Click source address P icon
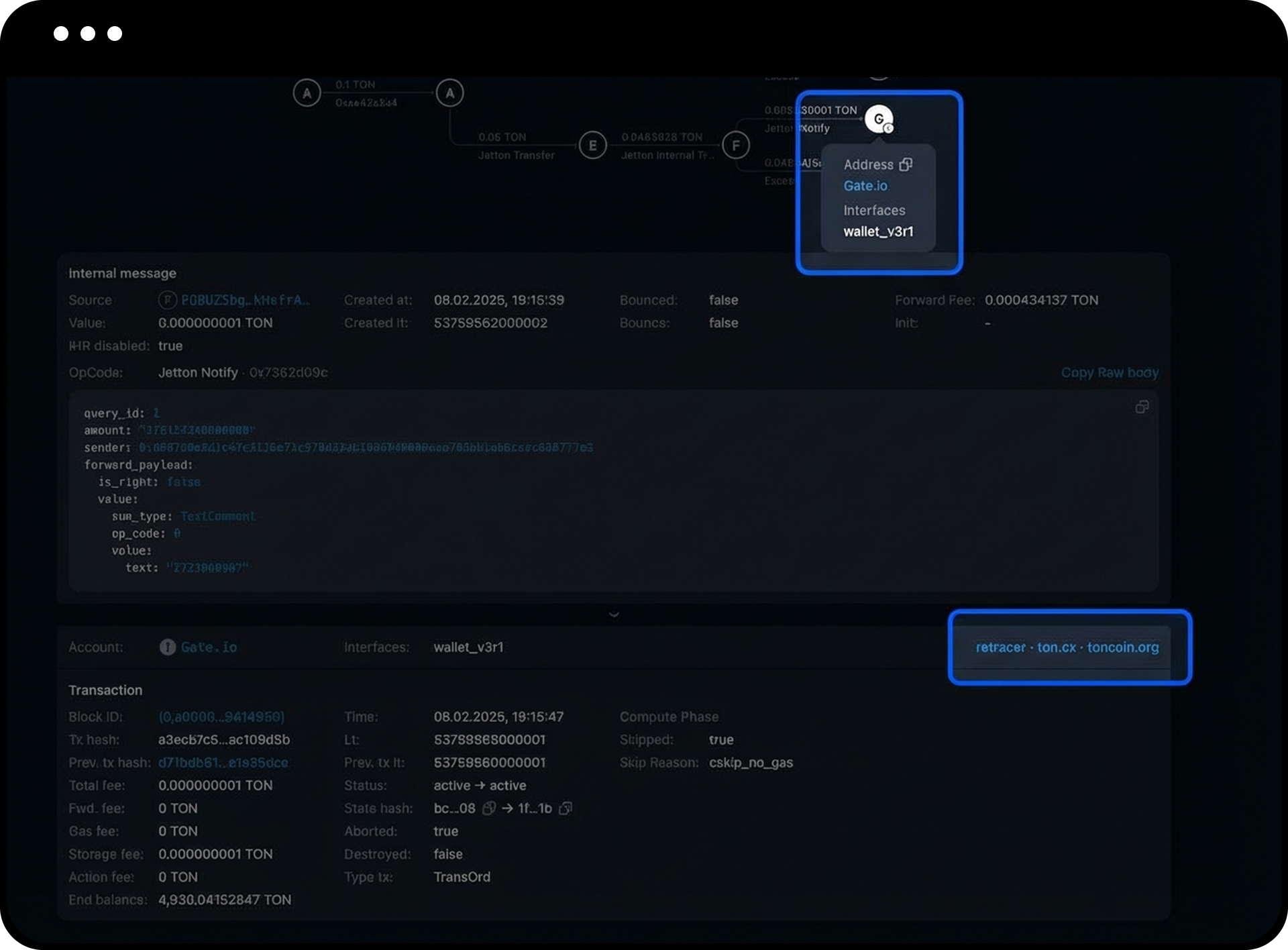Viewport: 1288px width, 950px height. tap(167, 300)
